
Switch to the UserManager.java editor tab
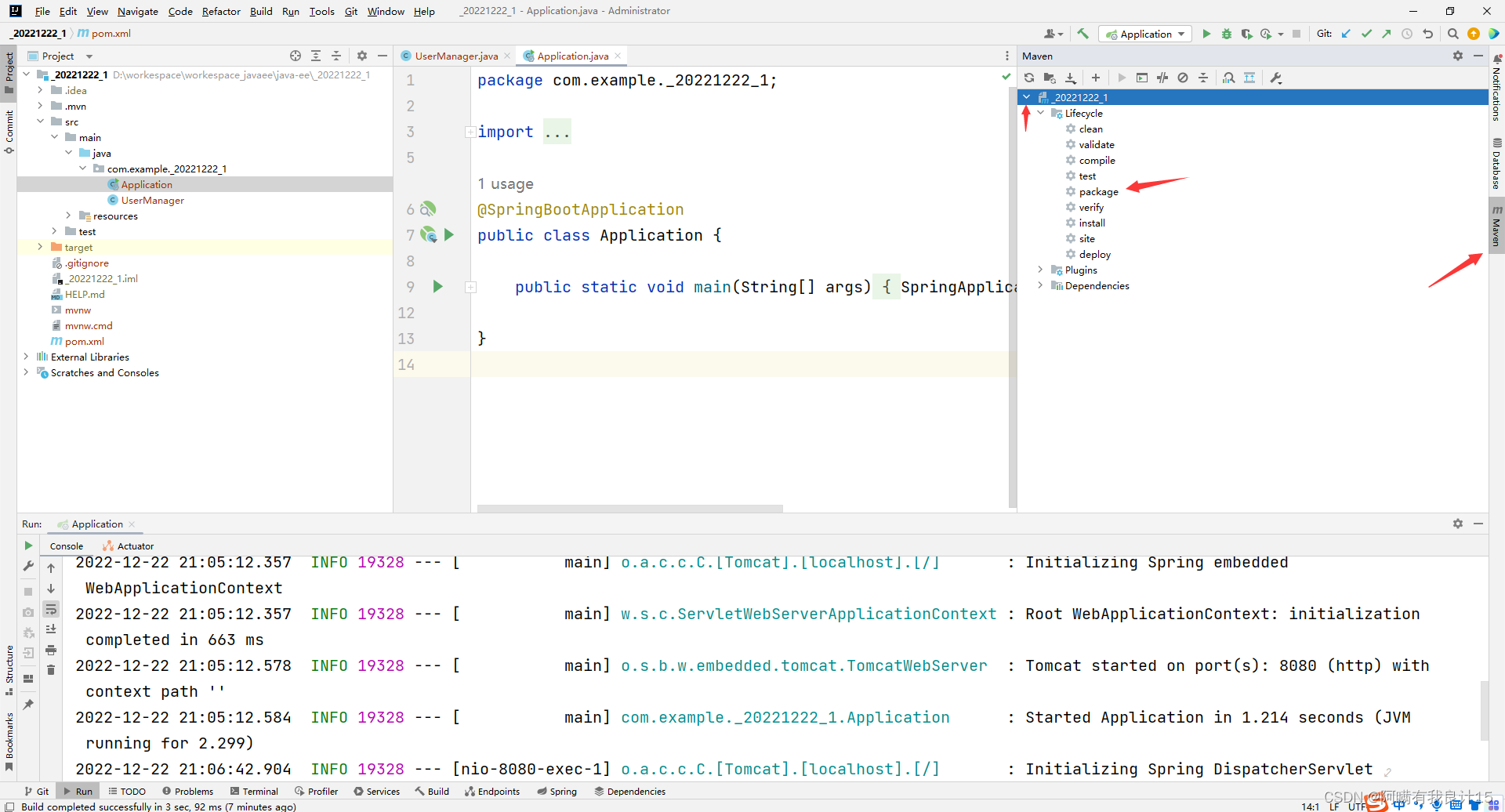coord(455,56)
